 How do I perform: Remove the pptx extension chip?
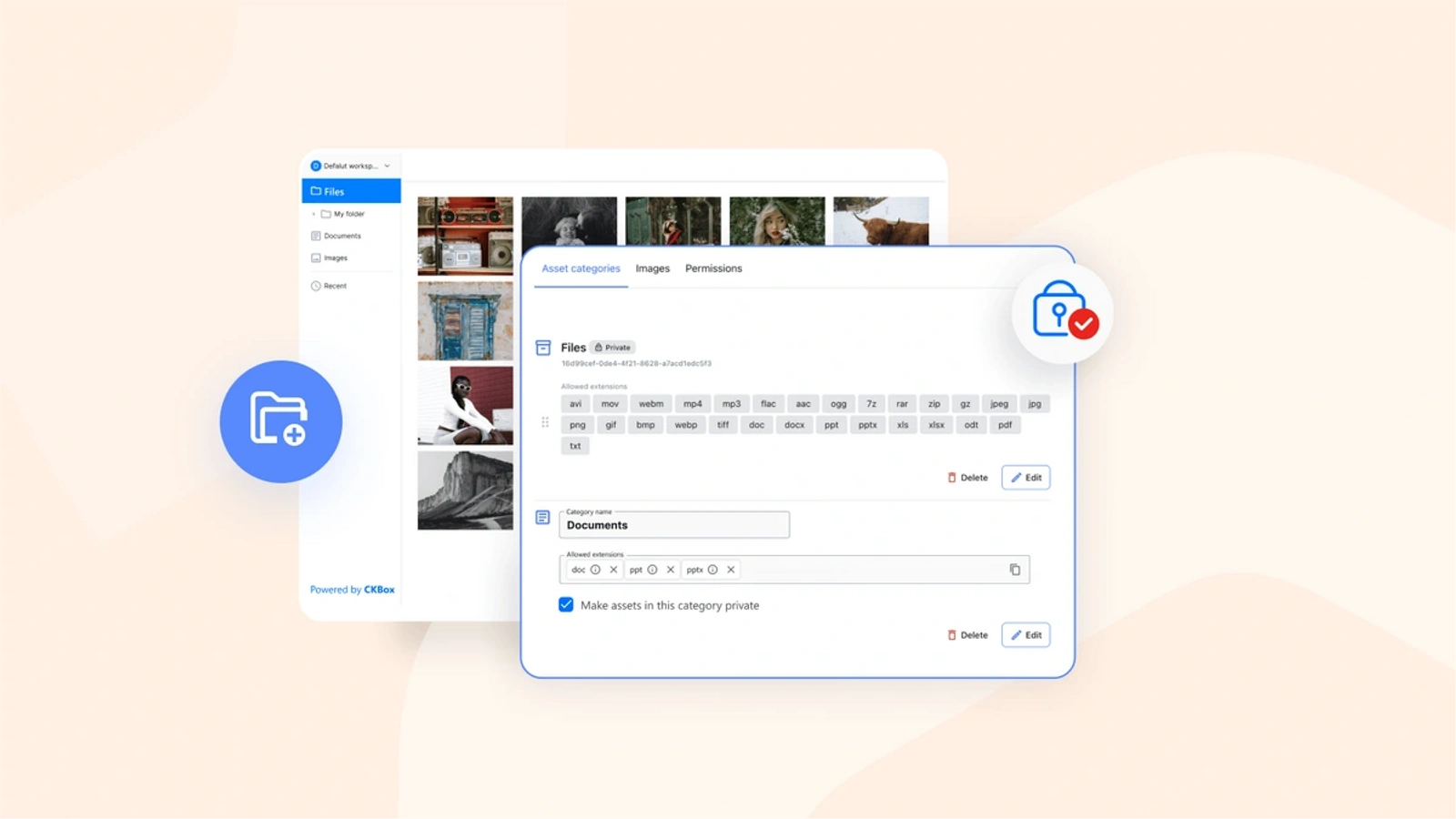731,570
